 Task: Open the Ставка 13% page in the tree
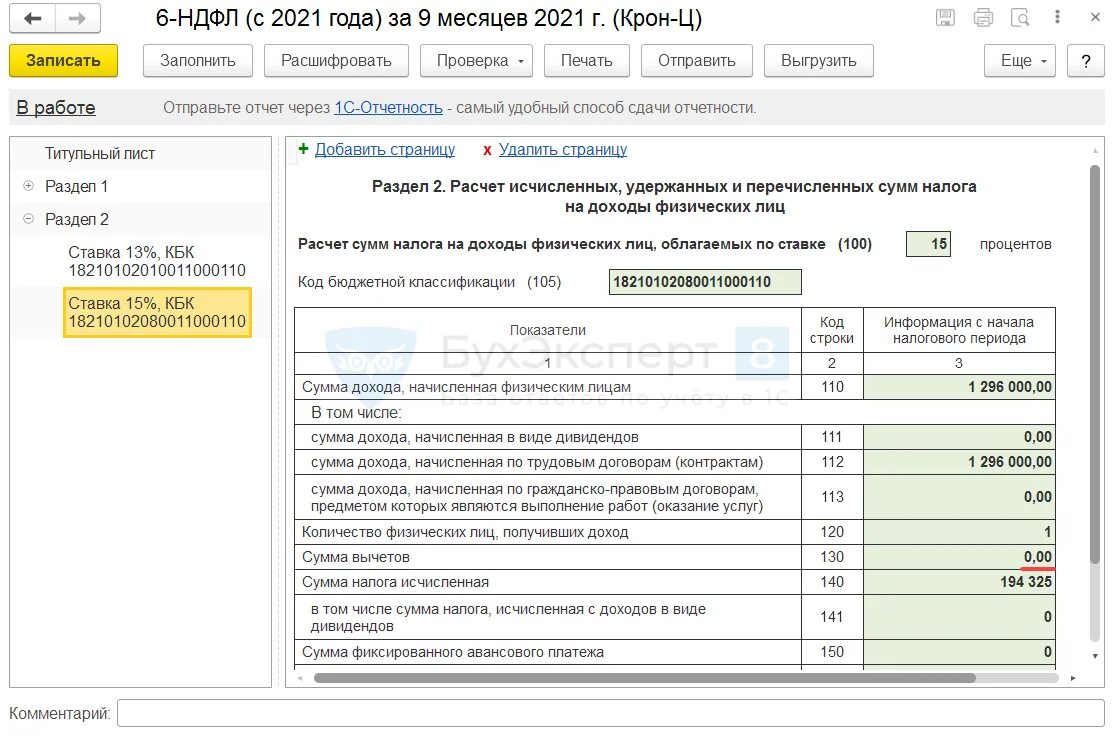click(156, 261)
